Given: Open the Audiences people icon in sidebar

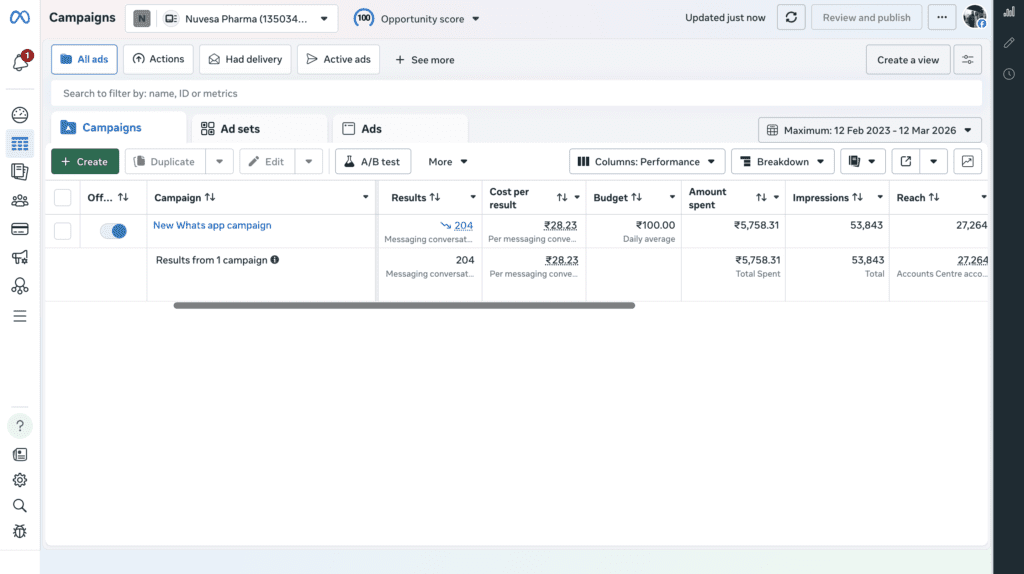Looking at the screenshot, I should pos(19,200).
